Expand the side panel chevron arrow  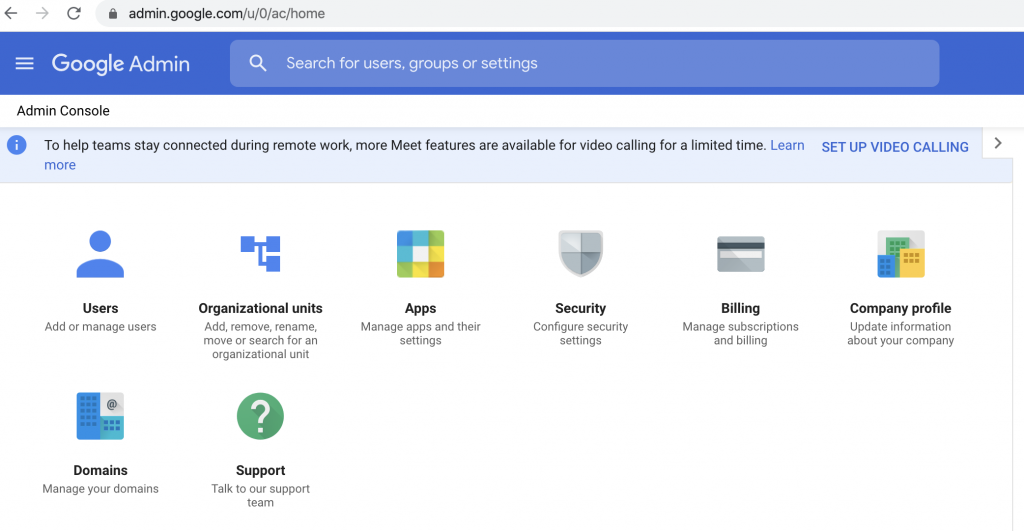pyautogui.click(x=998, y=143)
